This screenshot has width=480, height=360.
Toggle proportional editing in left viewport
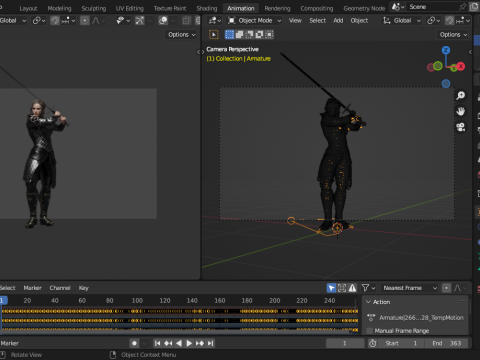point(85,21)
